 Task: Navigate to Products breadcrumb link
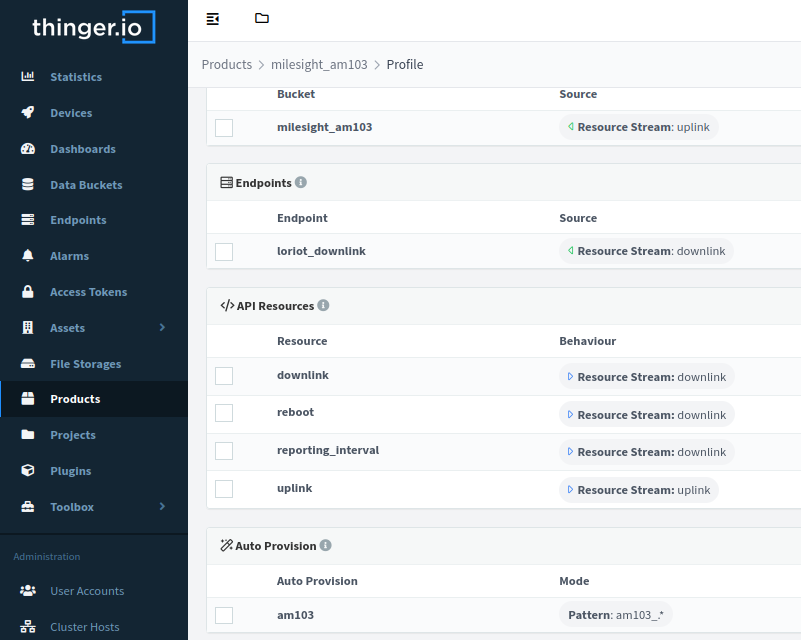click(227, 64)
